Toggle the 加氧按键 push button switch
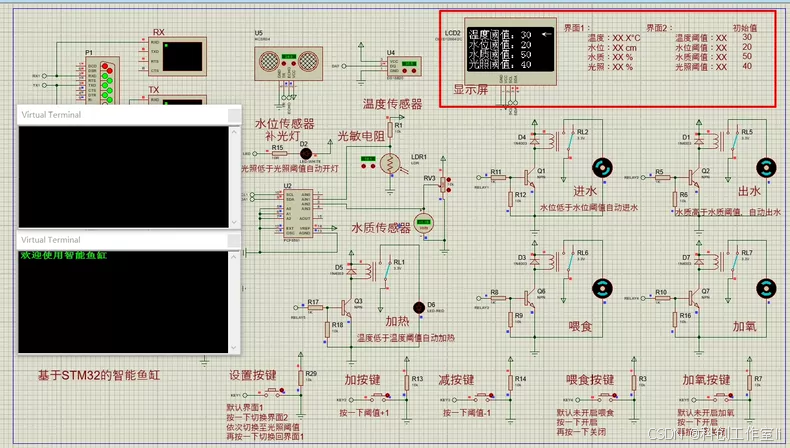The image size is (790, 448). click(x=721, y=396)
